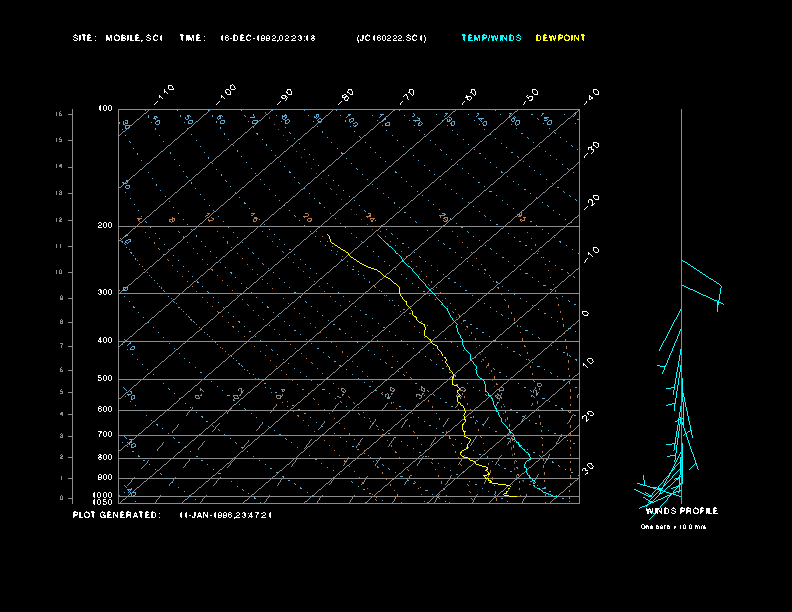This screenshot has width=792, height=612.
Task: Click the white 0 temperature label on right axis
Action: (x=585, y=314)
